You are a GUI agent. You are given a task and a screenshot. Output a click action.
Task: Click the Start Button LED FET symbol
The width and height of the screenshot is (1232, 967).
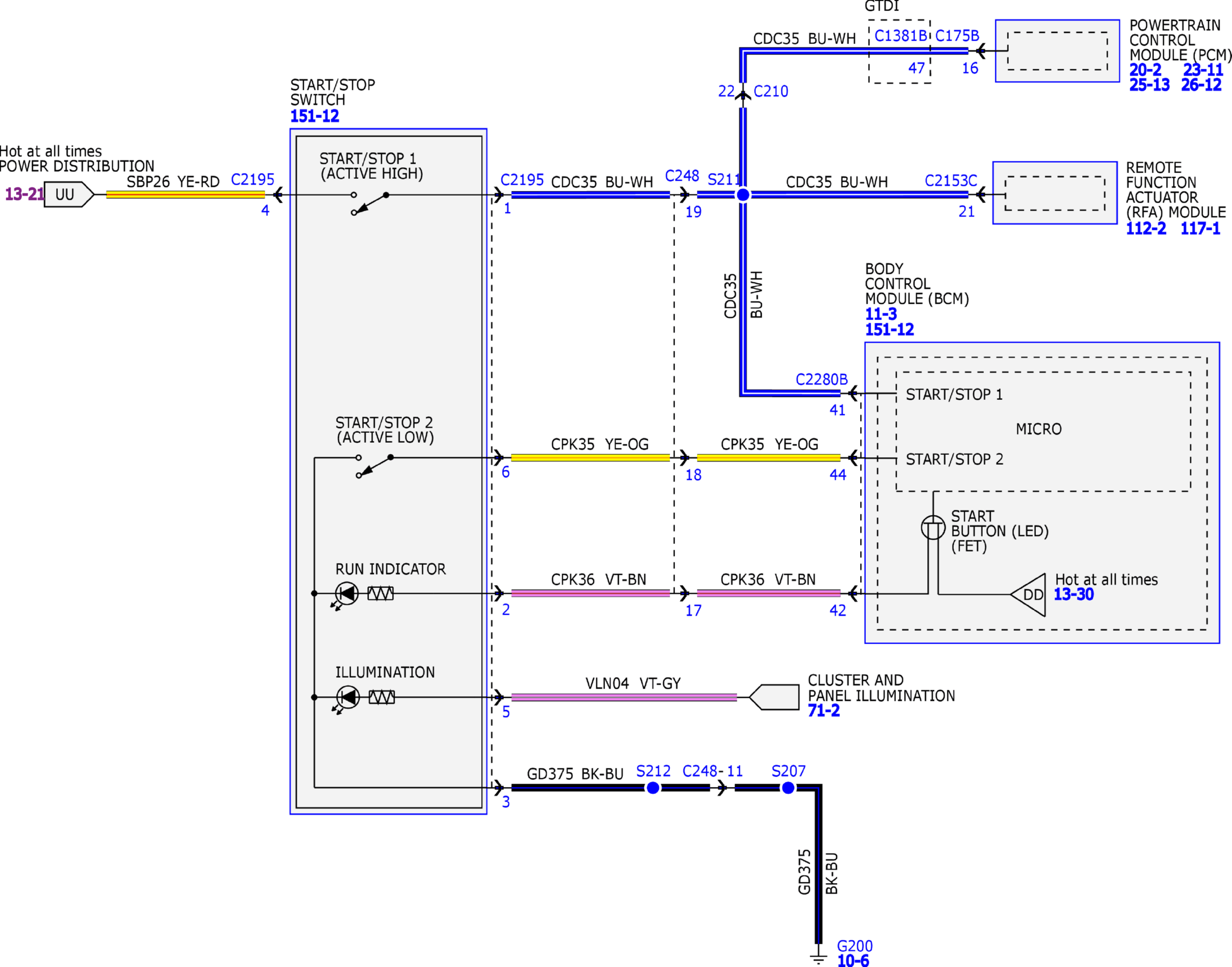click(933, 528)
